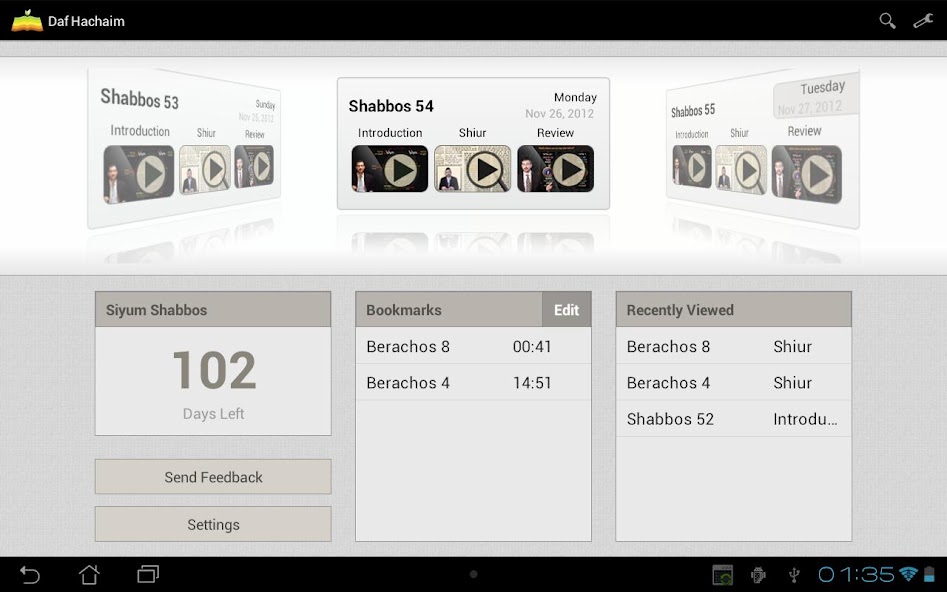Select Berachos 8 Shiur in Recently Viewed
This screenshot has height=592, width=947.
(x=733, y=347)
